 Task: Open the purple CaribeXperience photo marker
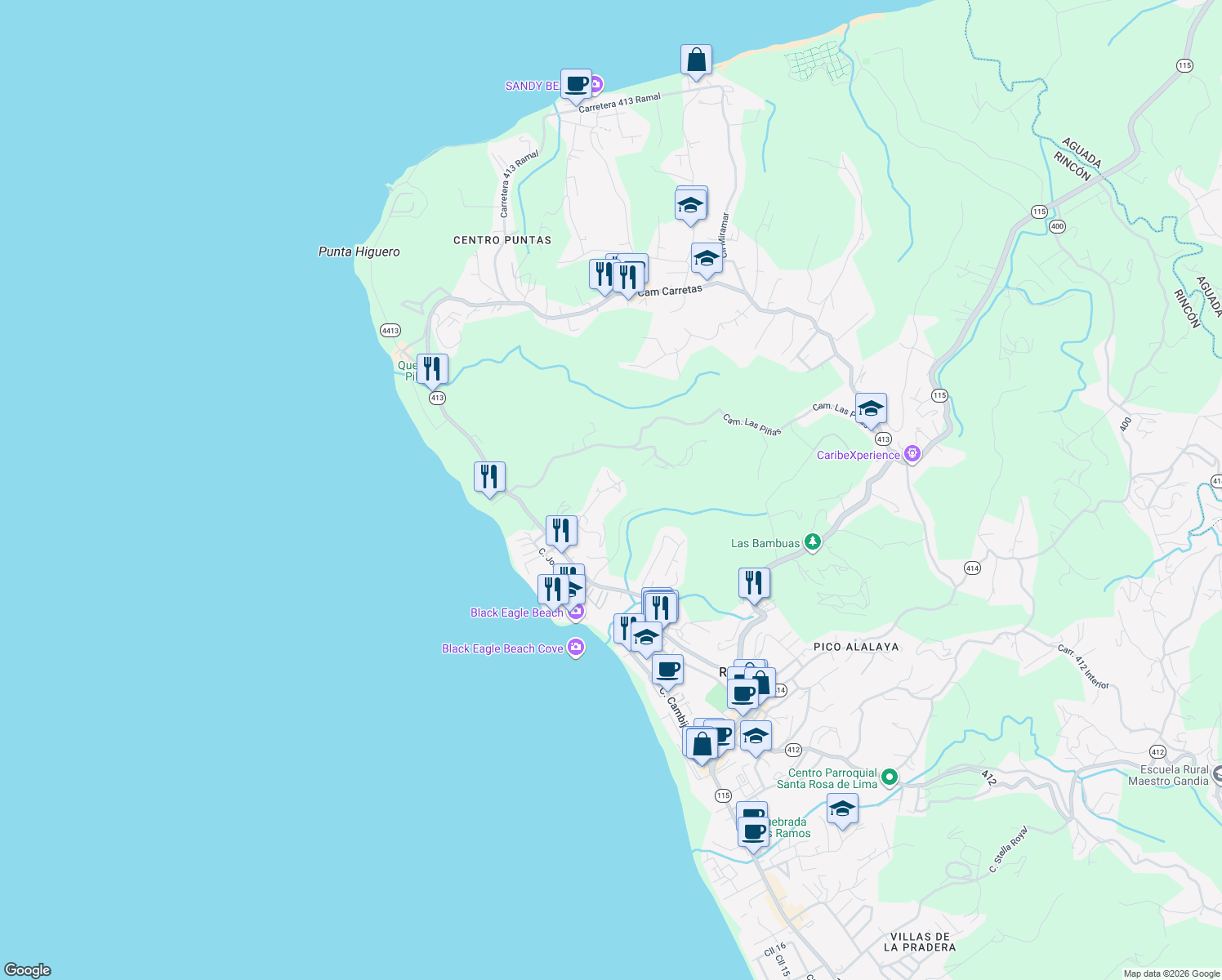[x=912, y=453]
